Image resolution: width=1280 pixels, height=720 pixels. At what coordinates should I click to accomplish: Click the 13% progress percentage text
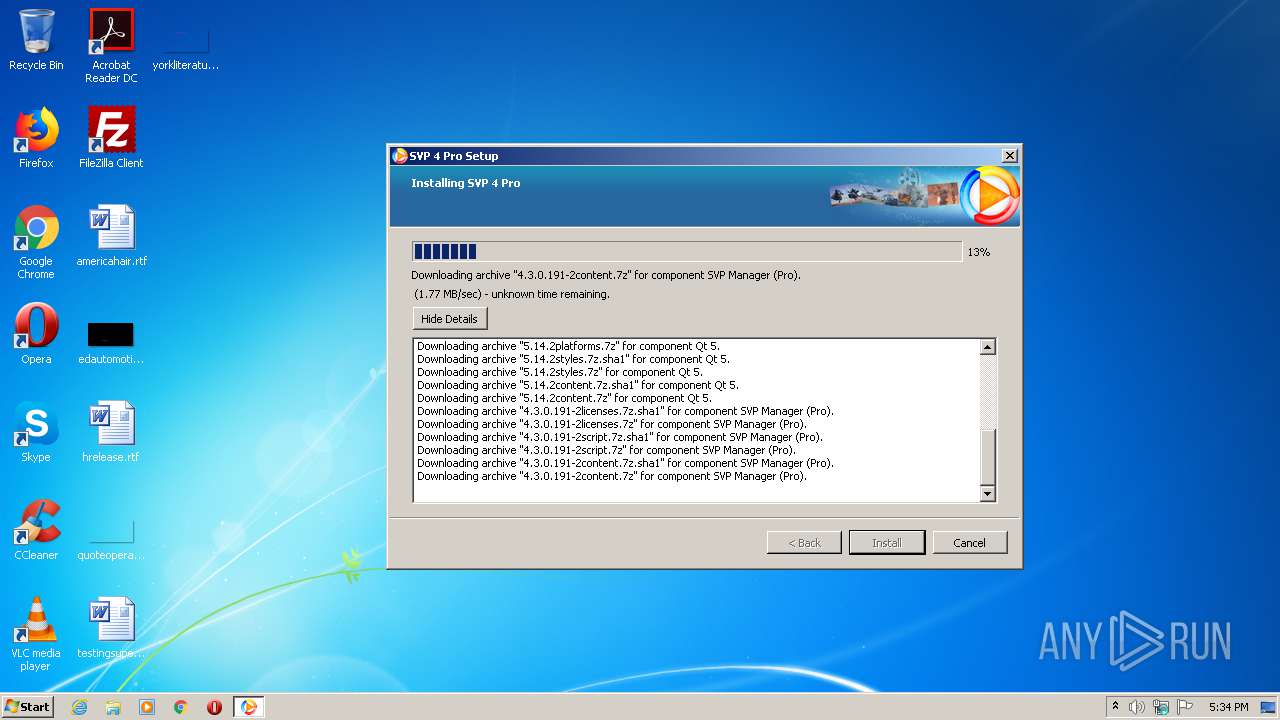pos(978,252)
